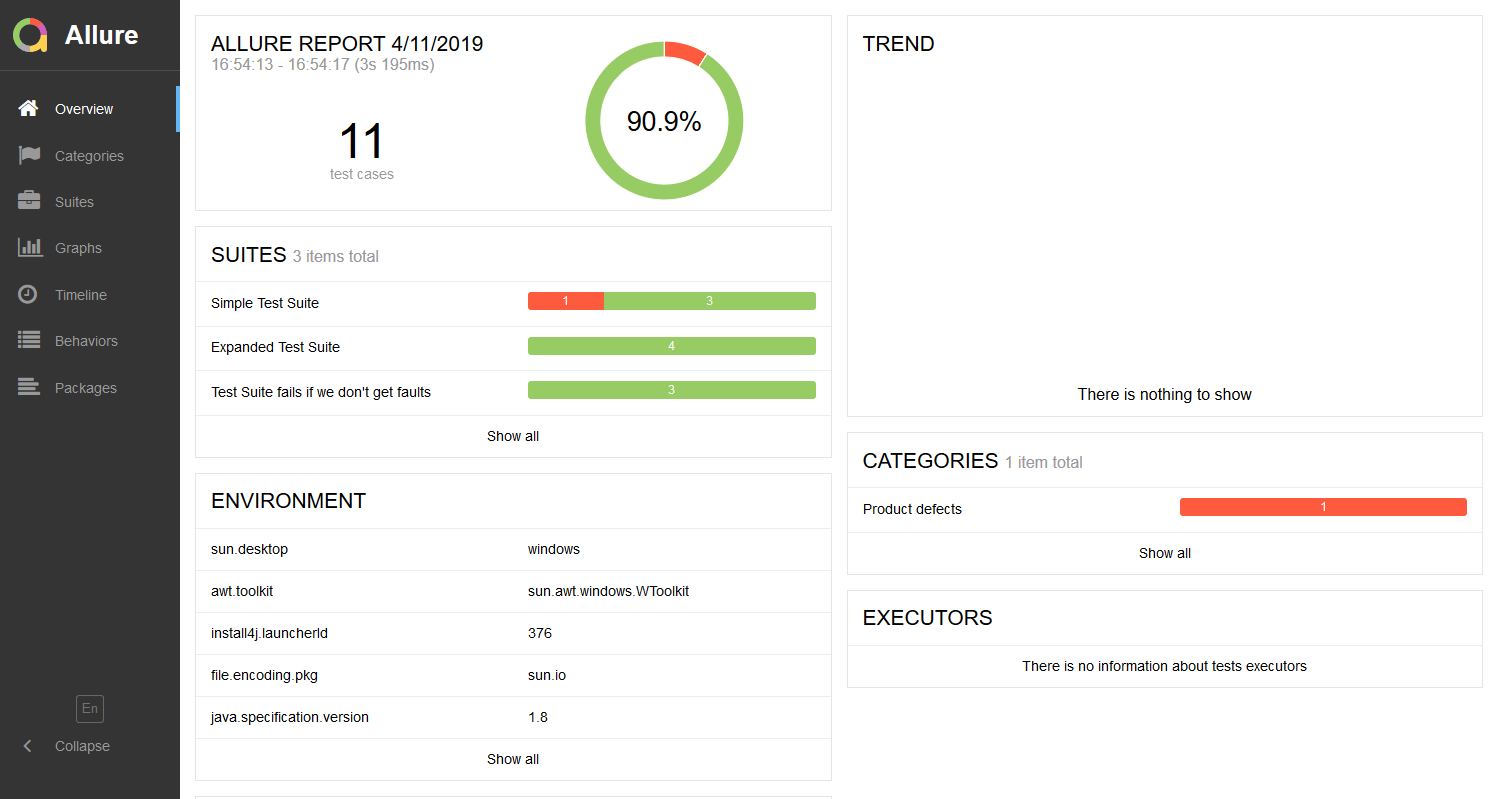Open 'Test Suite fails if we don't get faults'
Screen dimensions: 1499x799
[x=513, y=392]
